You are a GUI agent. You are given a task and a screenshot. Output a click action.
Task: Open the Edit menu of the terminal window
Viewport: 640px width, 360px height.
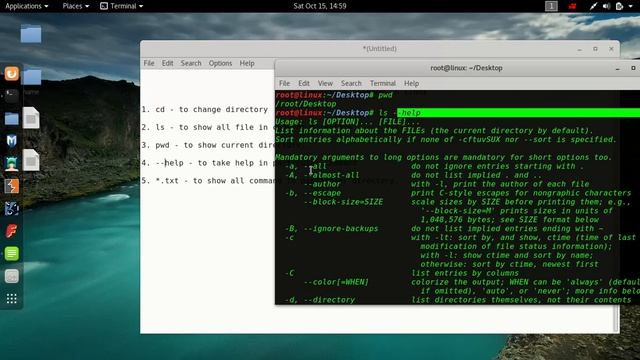click(304, 83)
